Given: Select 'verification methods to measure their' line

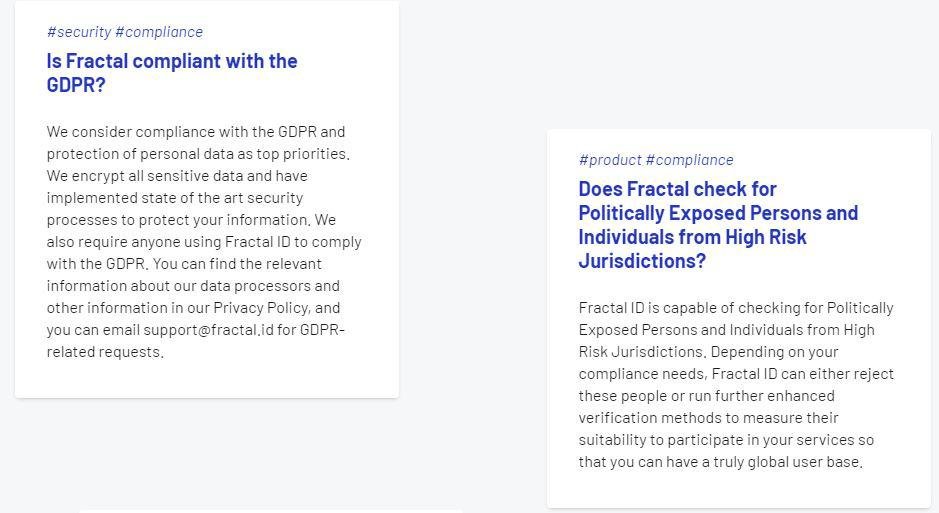Looking at the screenshot, I should click(x=708, y=418).
